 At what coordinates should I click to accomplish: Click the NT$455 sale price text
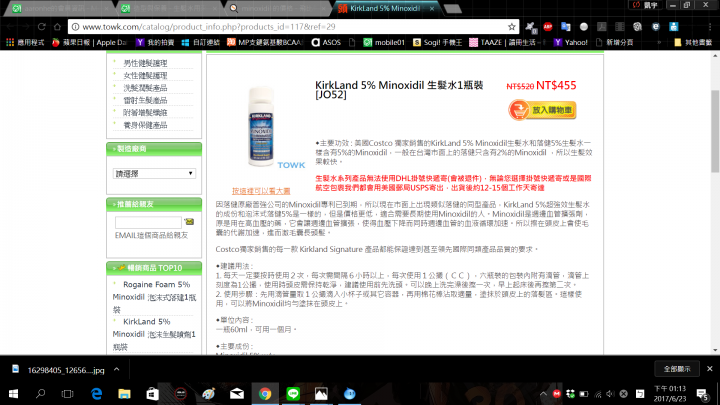click(x=556, y=85)
